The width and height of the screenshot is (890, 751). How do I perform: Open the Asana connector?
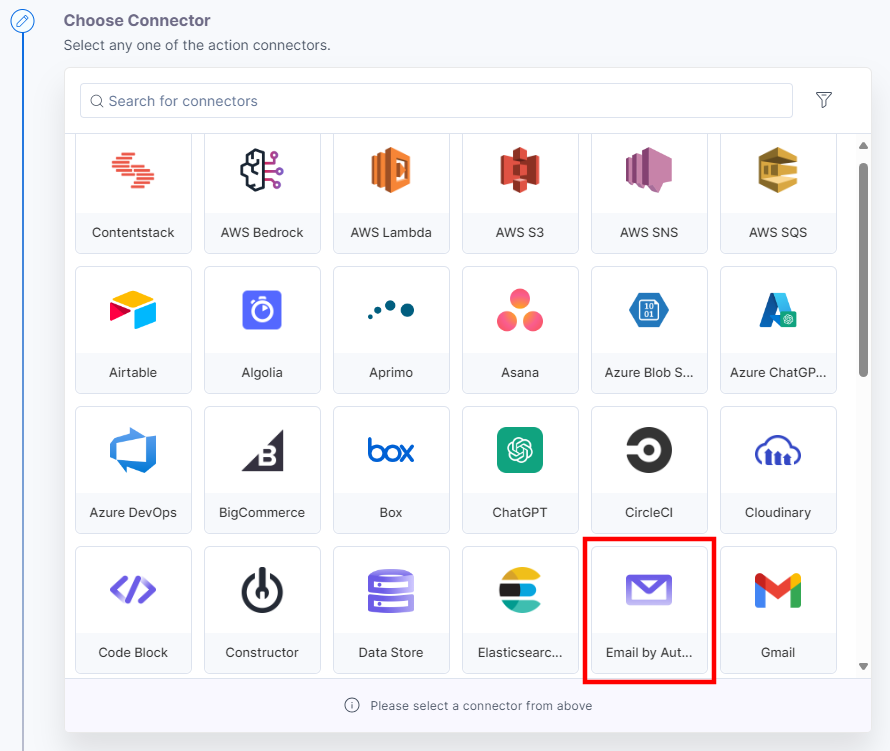point(520,330)
